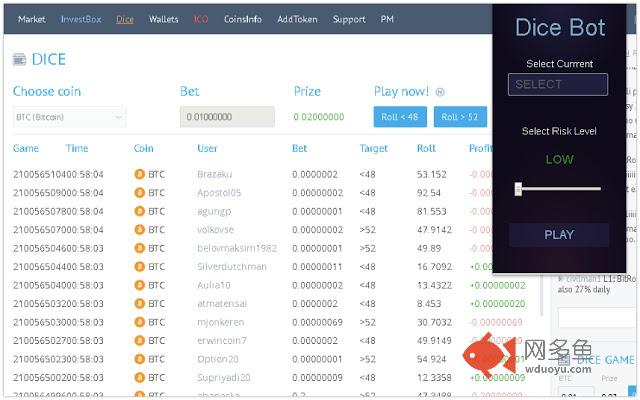This screenshot has height=400, width=640.
Task: Select roll value 53.152
Action: point(431,174)
